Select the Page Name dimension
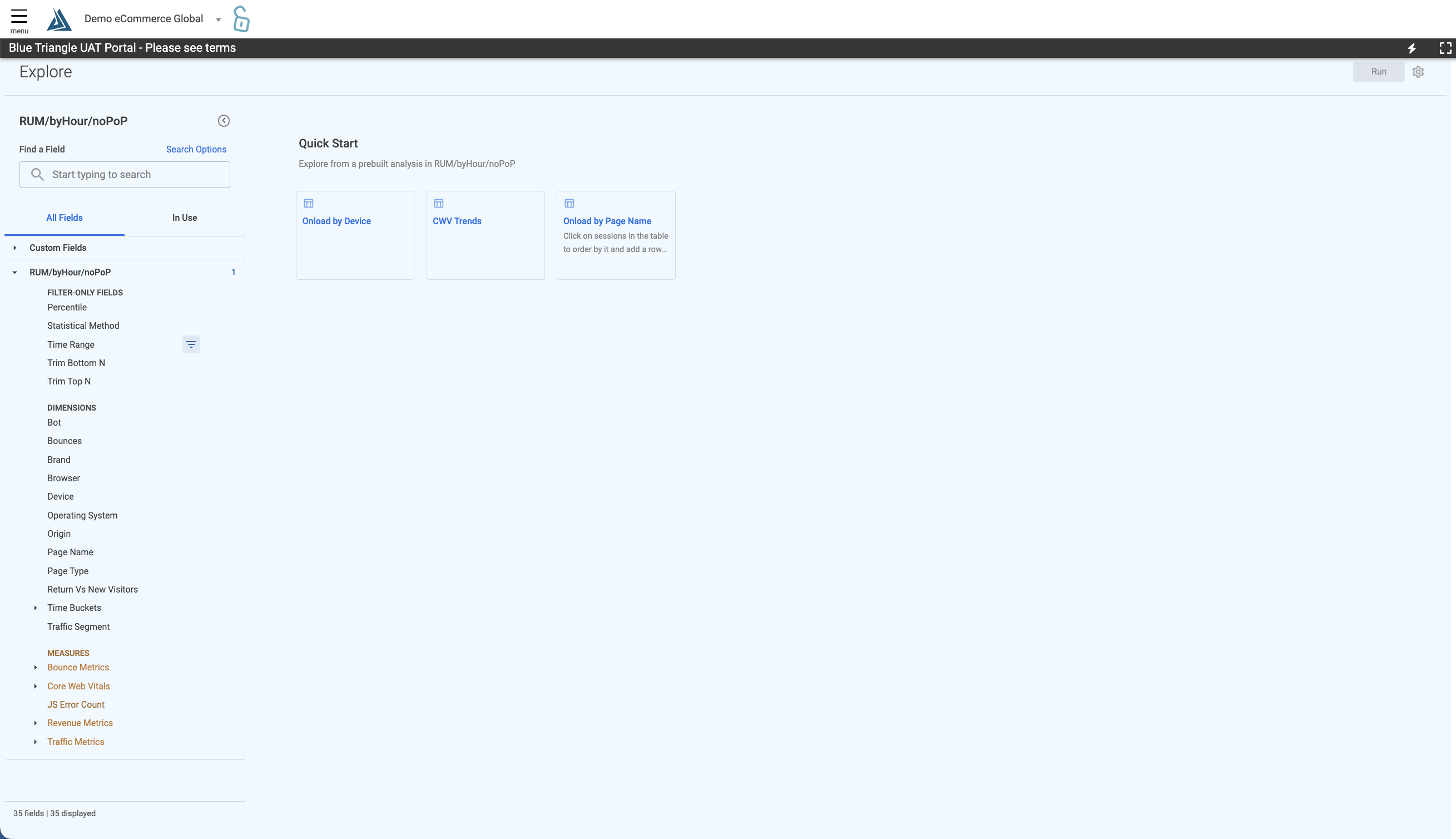The width and height of the screenshot is (1456, 839). point(70,552)
